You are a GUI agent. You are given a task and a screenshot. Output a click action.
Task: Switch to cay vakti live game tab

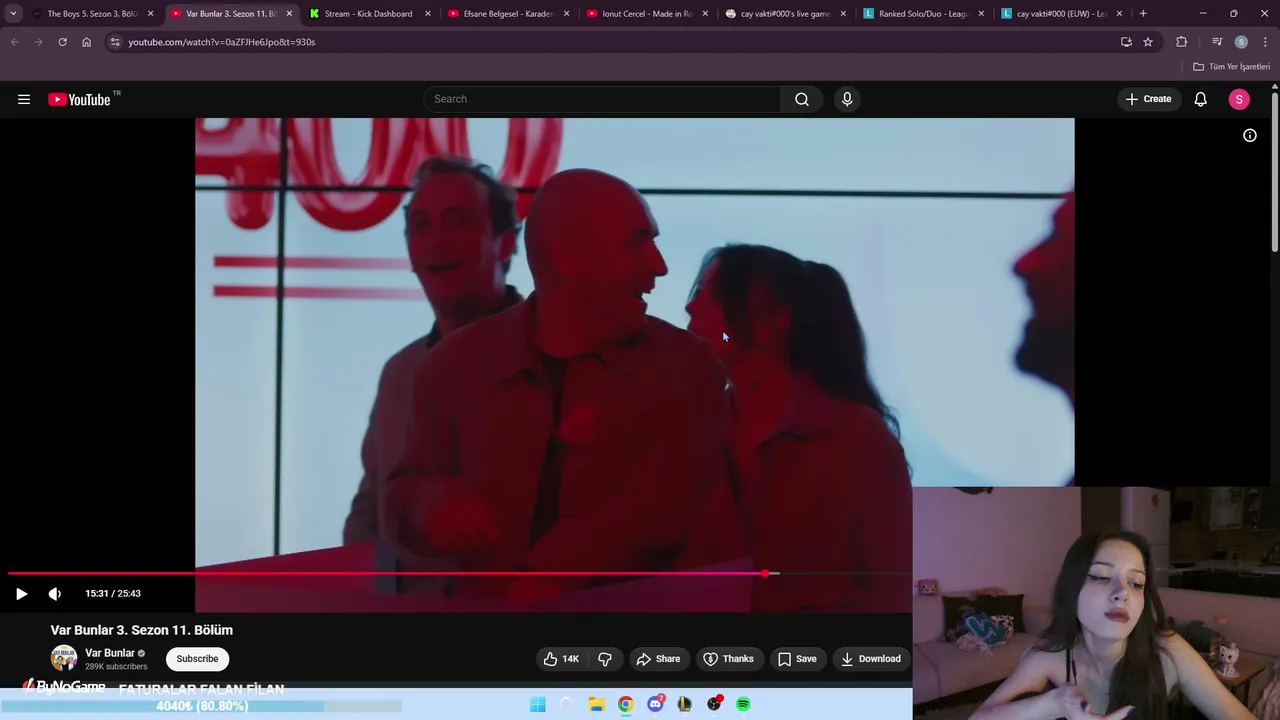[x=785, y=14]
